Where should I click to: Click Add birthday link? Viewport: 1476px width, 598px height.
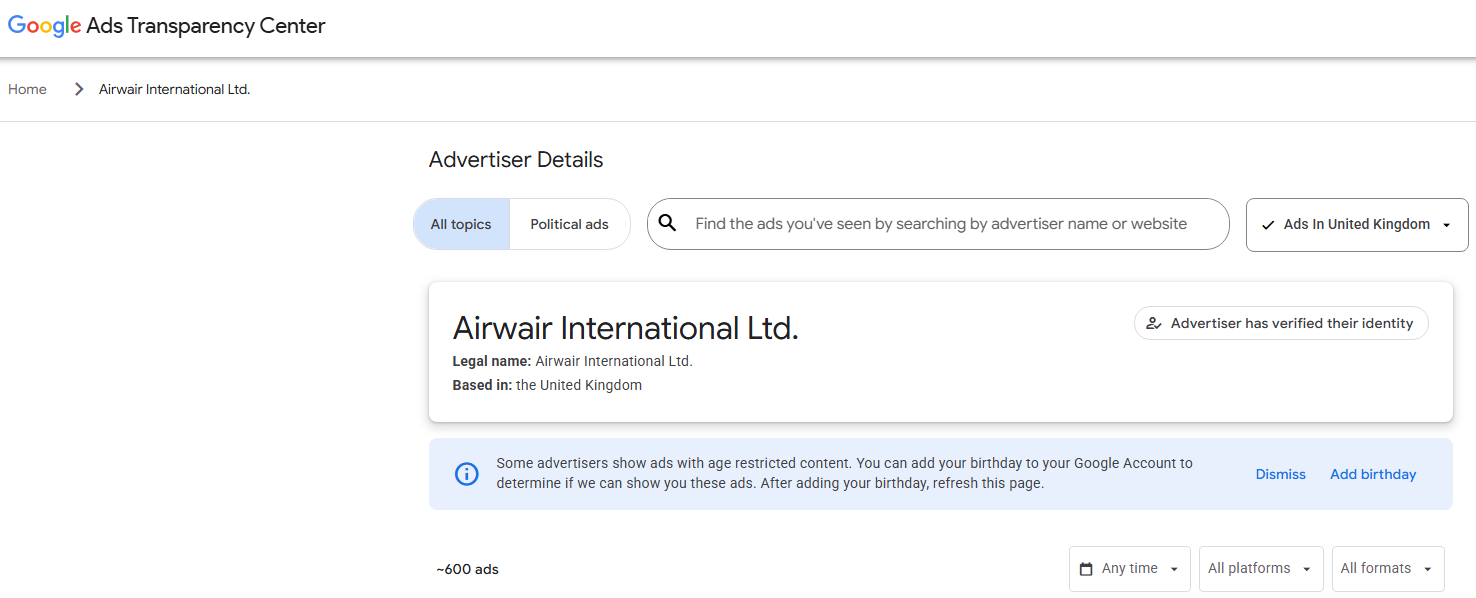point(1373,474)
